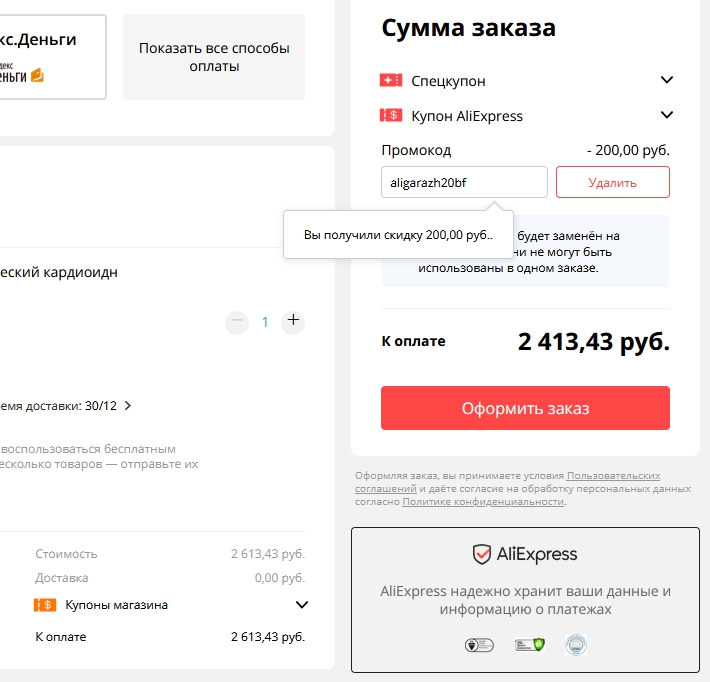
Task: Click the leftmost black security badge
Action: 477,645
